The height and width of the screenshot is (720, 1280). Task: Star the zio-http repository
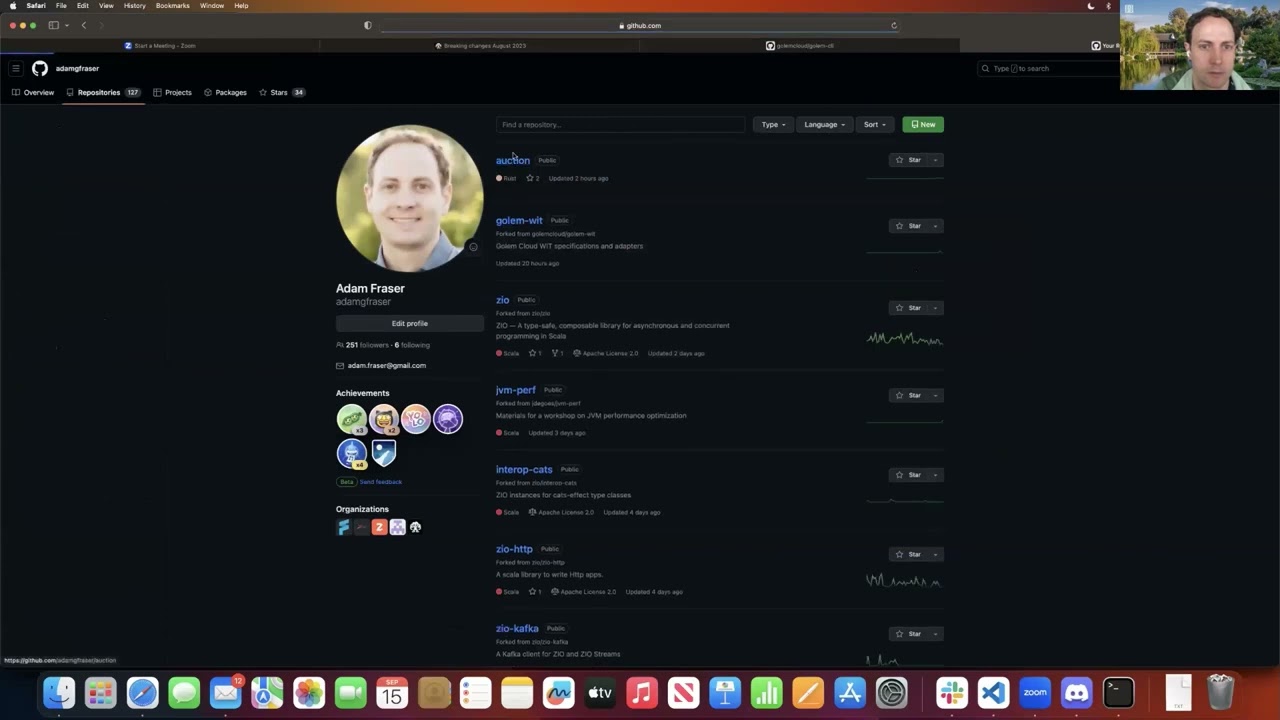[x=908, y=554]
